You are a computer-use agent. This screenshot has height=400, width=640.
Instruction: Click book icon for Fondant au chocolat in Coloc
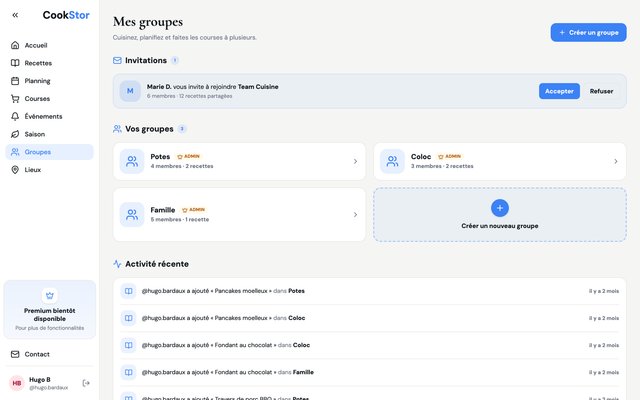click(128, 345)
